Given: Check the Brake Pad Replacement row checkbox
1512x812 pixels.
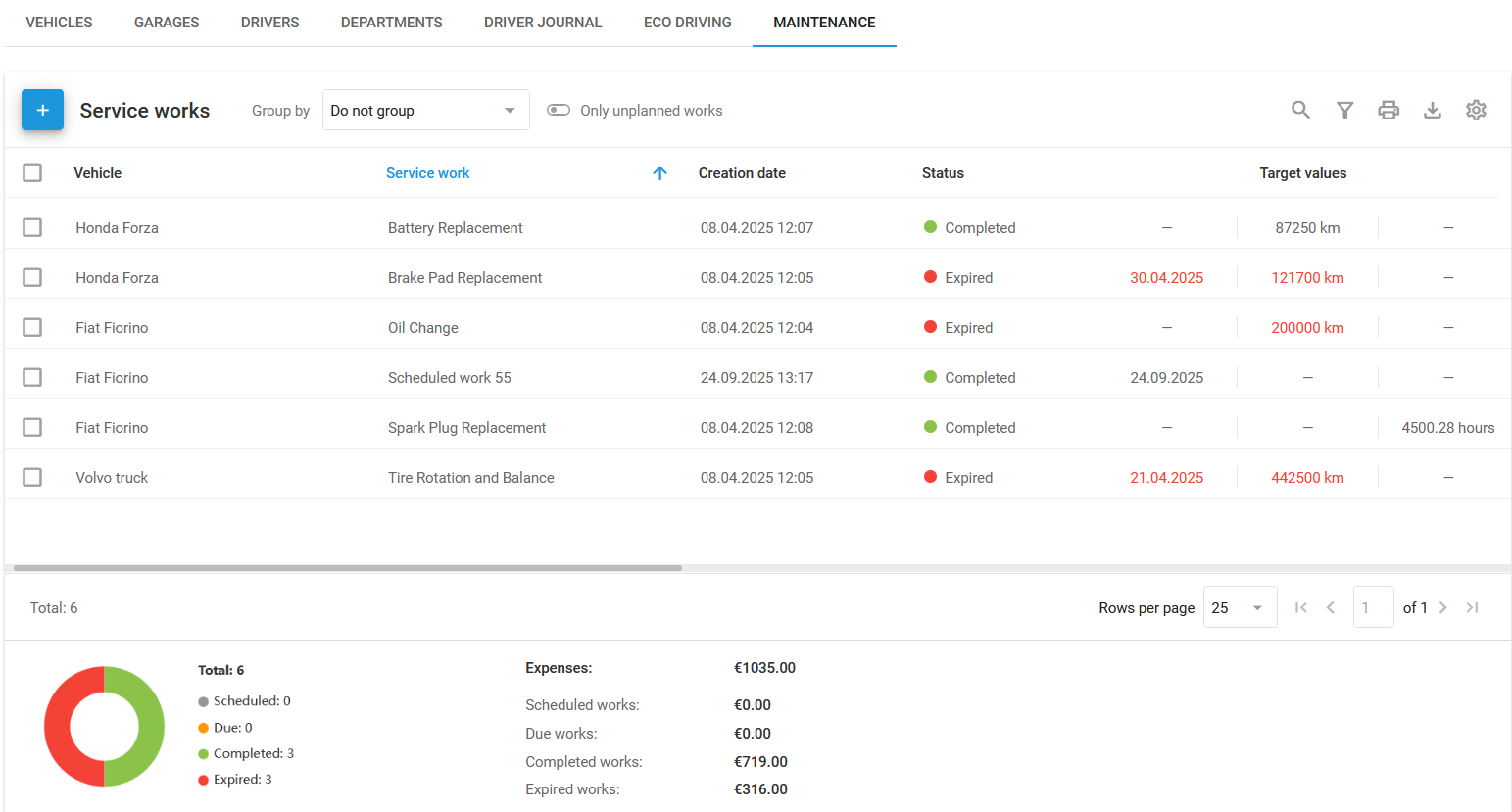Looking at the screenshot, I should point(32,277).
